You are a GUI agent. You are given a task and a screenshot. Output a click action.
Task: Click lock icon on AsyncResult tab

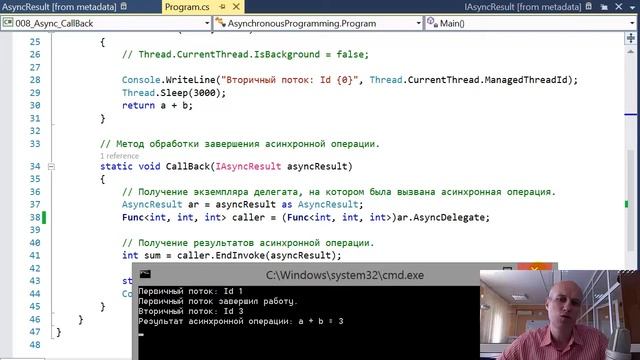124,7
